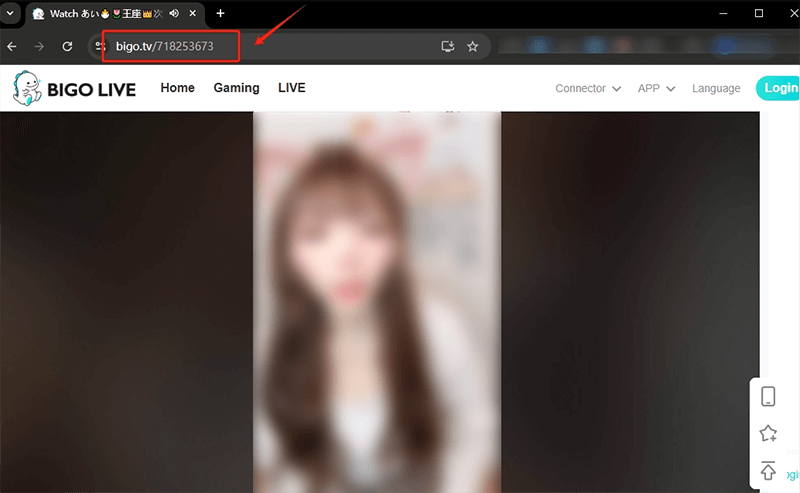The width and height of the screenshot is (800, 493).
Task: Click the back-to-top arrow icon
Action: [x=768, y=470]
